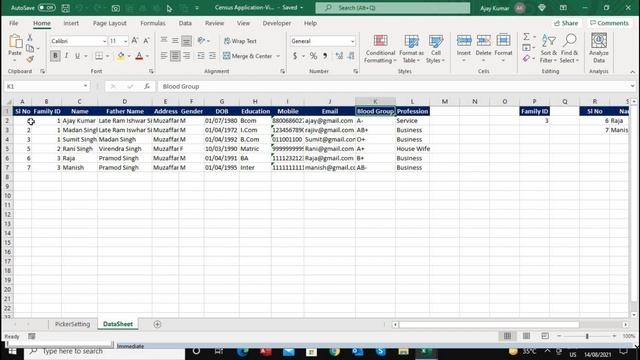Click the increase indent icon

pyautogui.click(x=212, y=56)
